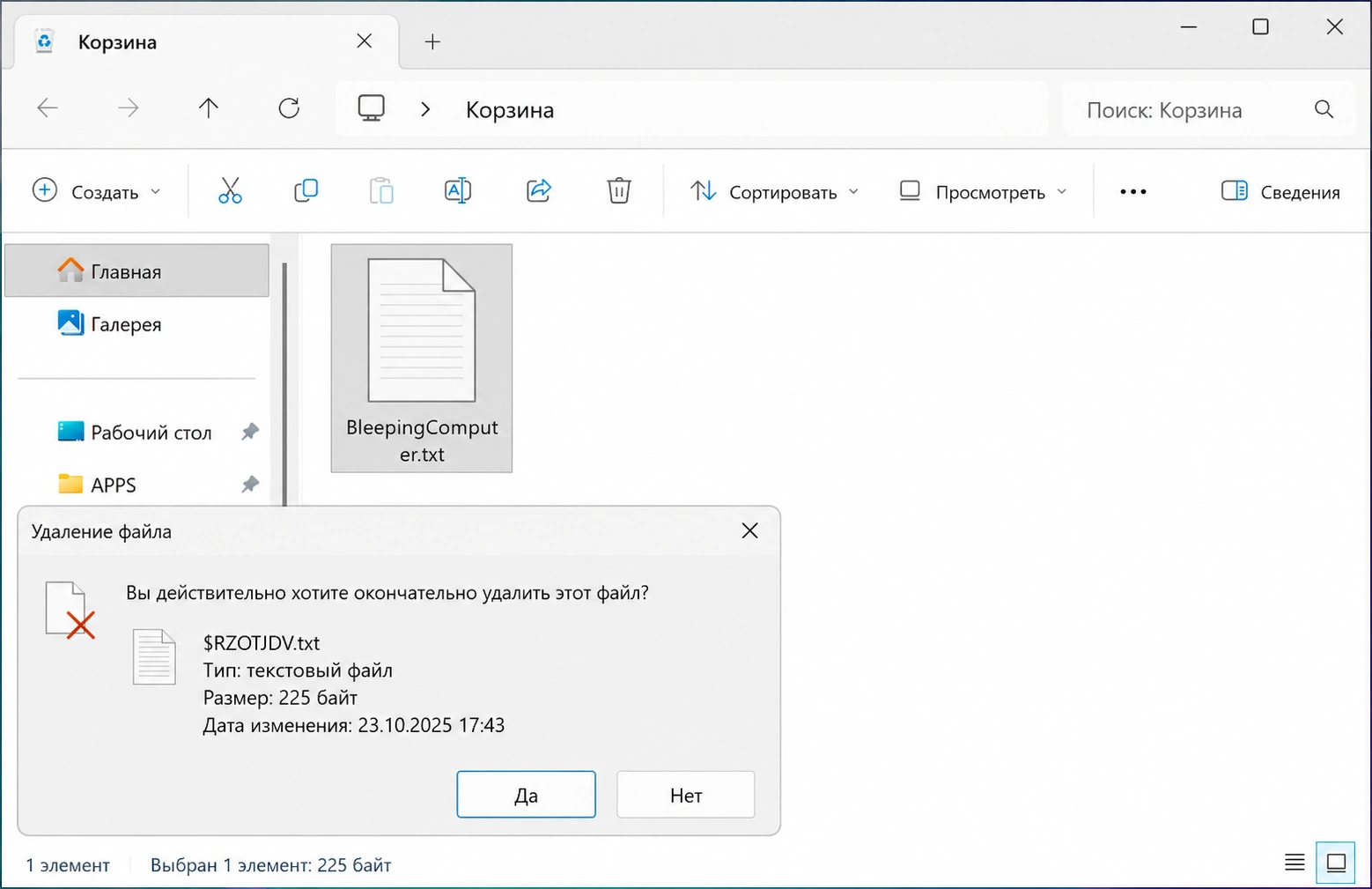Click the Delete trash can toolbar icon
The height and width of the screenshot is (889, 1372).
pyautogui.click(x=619, y=190)
